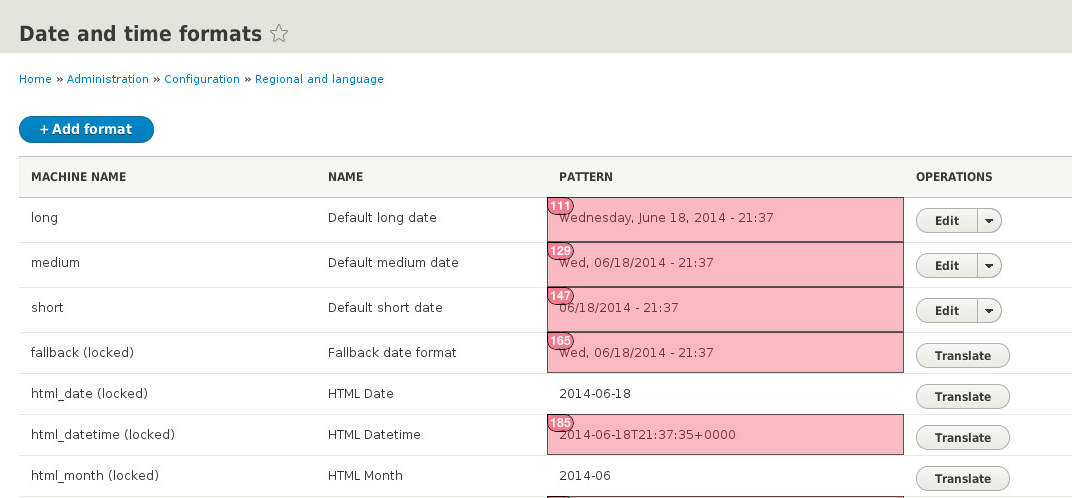The height and width of the screenshot is (498, 1072).
Task: Expand dropdown arrow for short format row
Action: click(989, 311)
